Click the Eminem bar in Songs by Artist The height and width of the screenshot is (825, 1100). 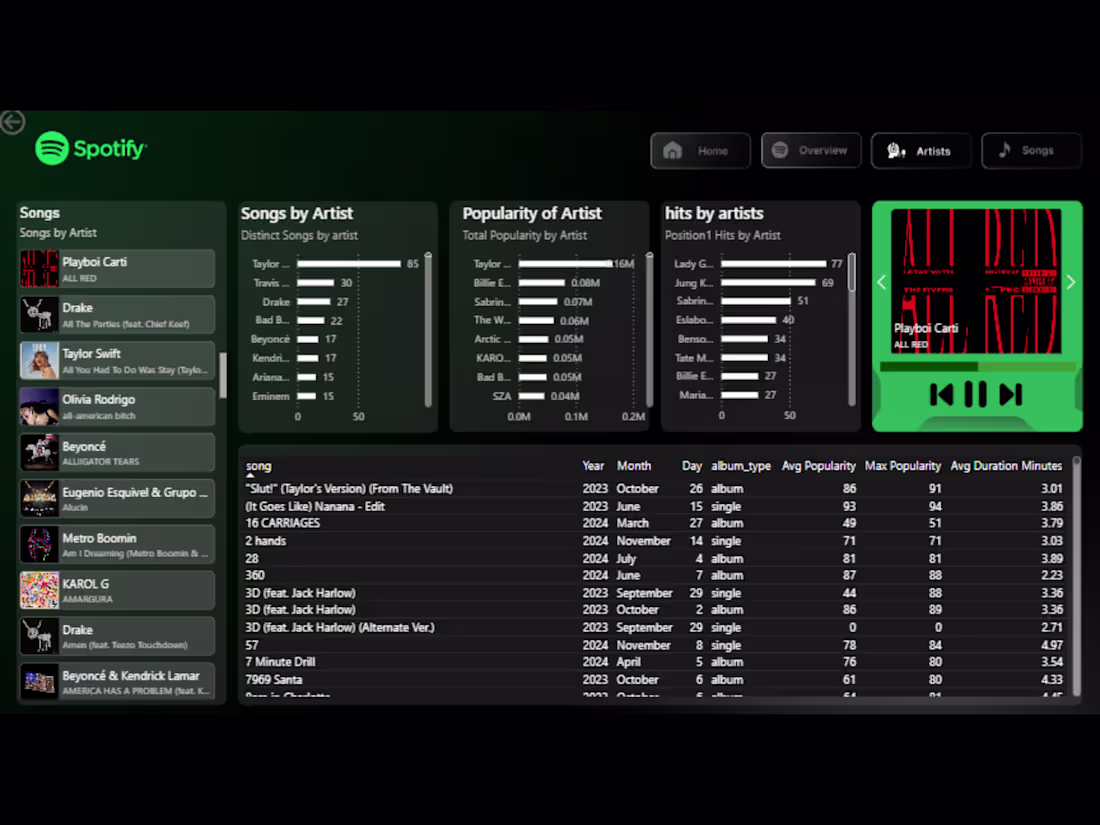click(x=307, y=396)
